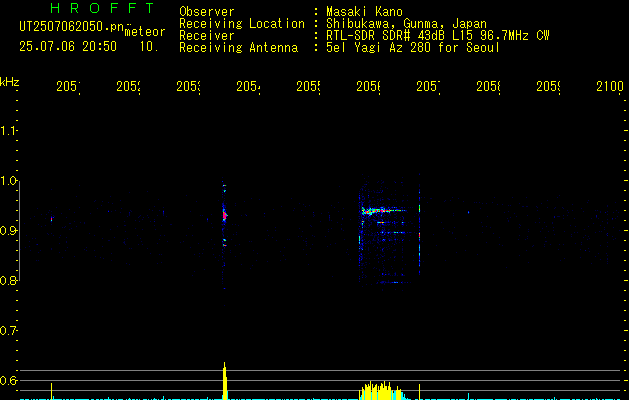Click the 'Receiving Antenna' label

(x=239, y=48)
